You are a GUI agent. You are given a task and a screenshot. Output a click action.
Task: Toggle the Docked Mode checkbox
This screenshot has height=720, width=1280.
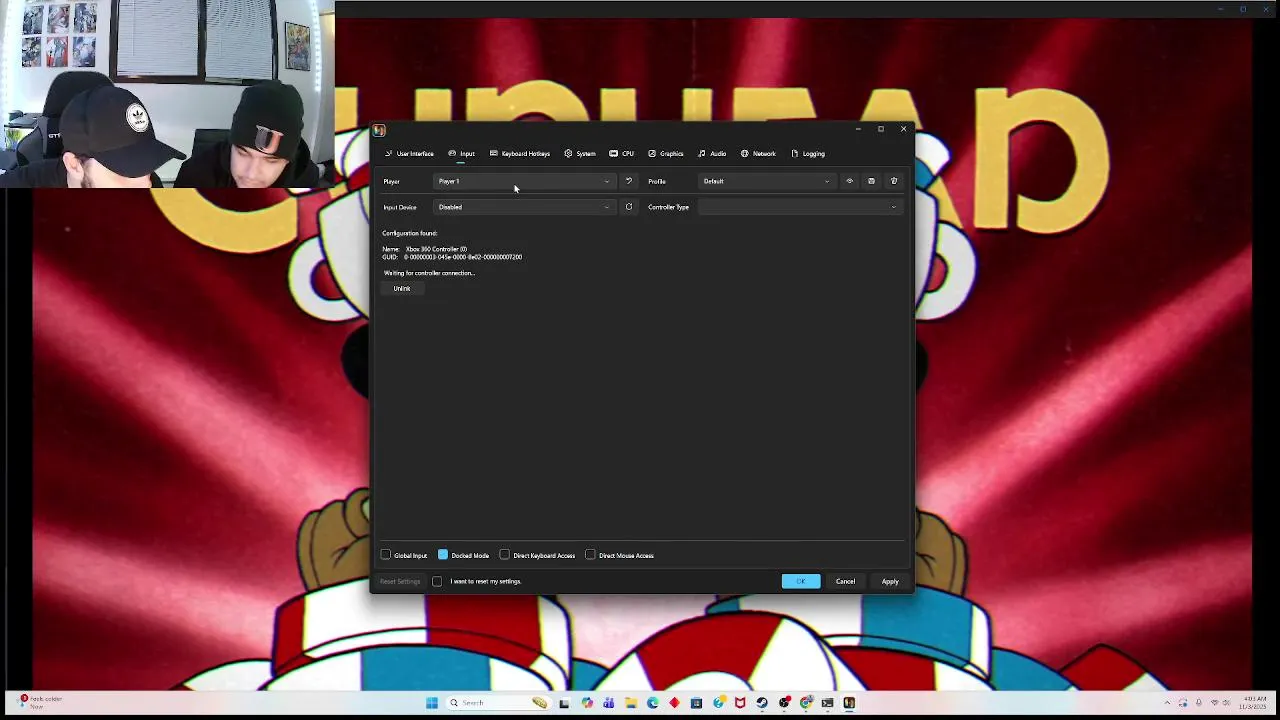[443, 555]
